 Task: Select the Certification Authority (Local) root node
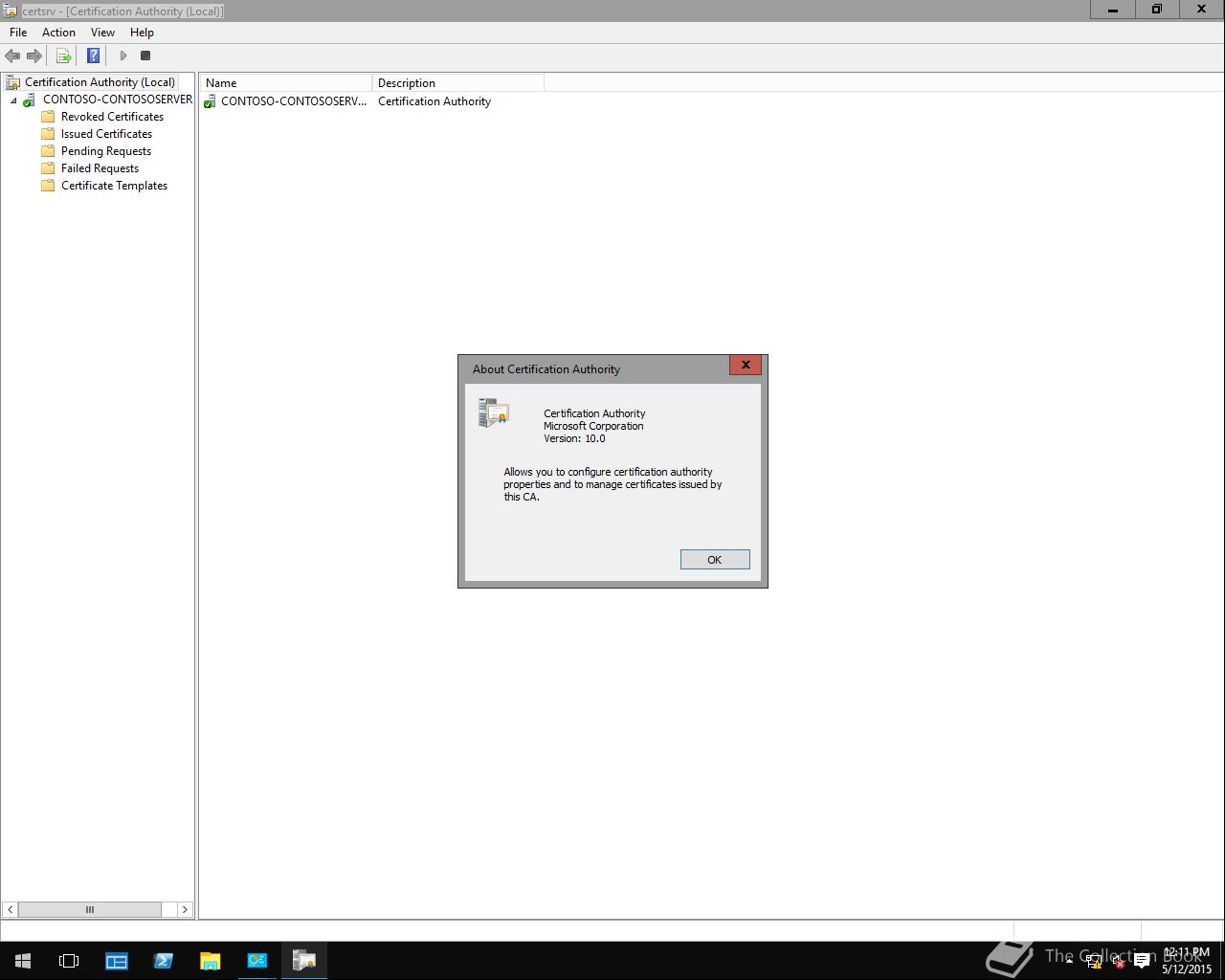(100, 82)
